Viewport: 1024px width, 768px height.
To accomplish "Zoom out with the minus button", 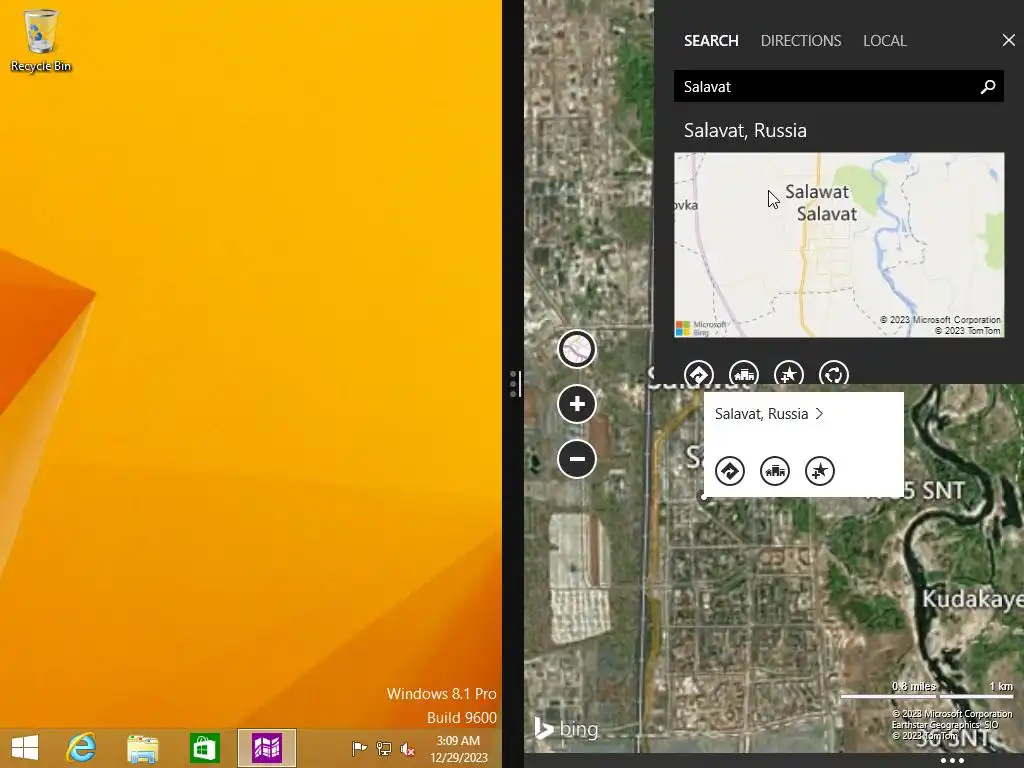I will [x=577, y=458].
